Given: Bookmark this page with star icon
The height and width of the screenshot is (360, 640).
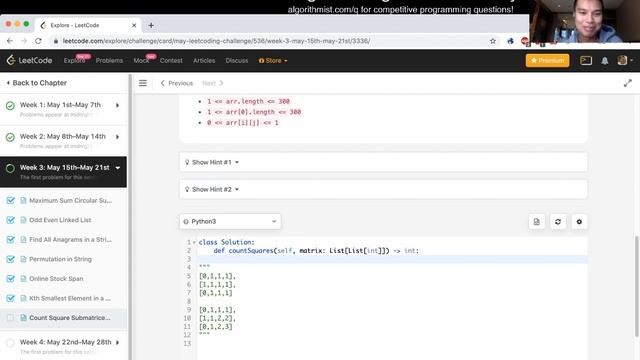Looking at the screenshot, I should (x=493, y=41).
